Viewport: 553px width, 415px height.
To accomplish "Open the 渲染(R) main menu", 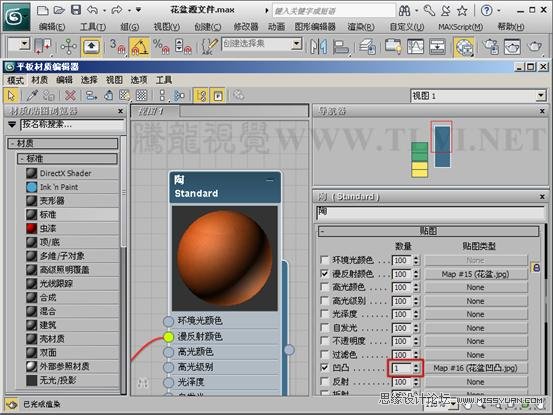I will pos(361,27).
